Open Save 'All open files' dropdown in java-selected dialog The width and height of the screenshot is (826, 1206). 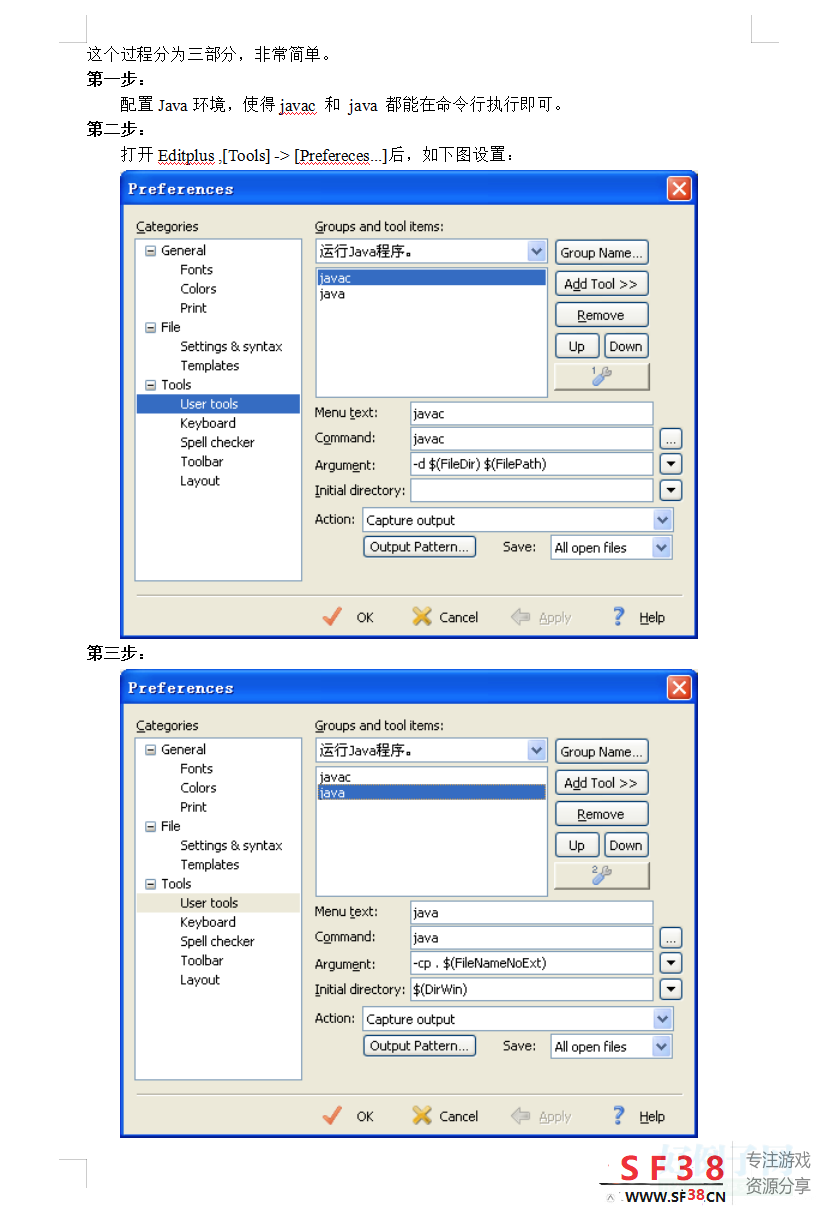tap(661, 1046)
